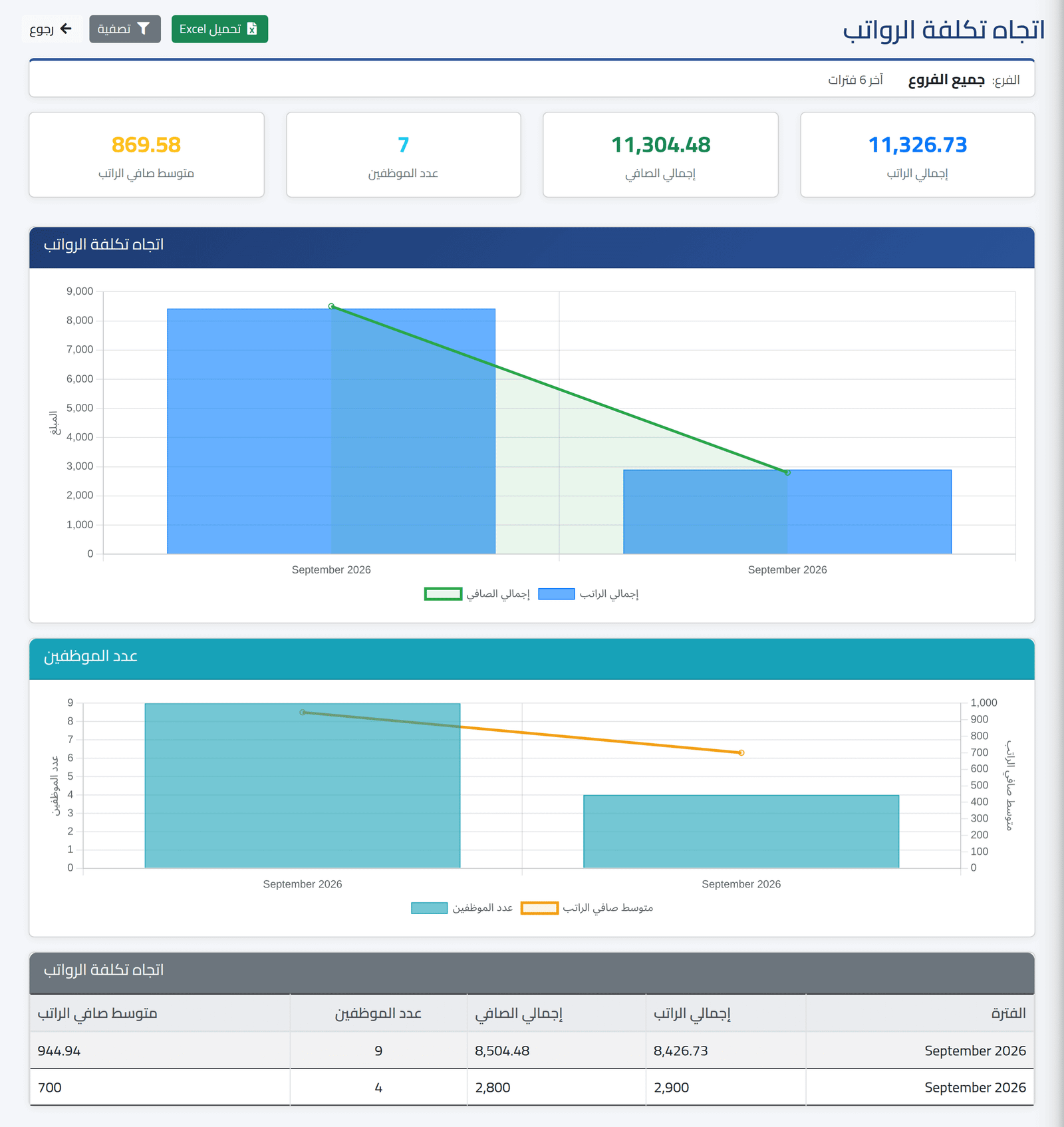Open the تصفية filter button
This screenshot has height=1127, width=1064.
(x=125, y=29)
